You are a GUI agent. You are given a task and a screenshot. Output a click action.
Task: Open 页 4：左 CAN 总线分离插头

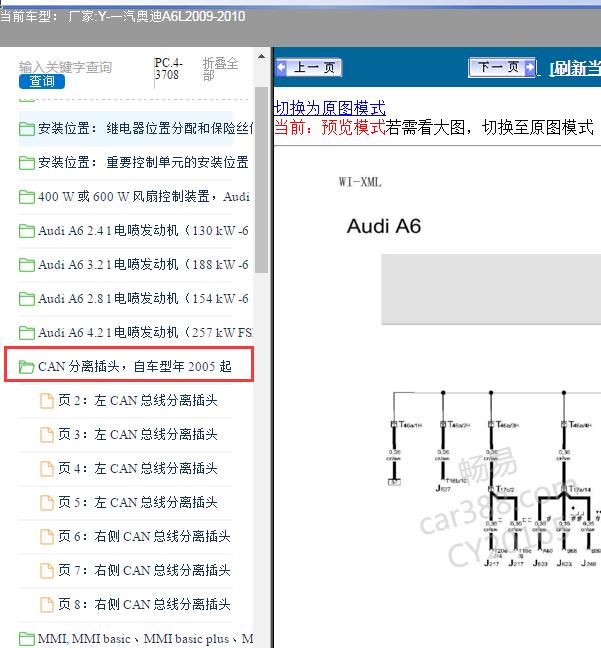[138, 468]
